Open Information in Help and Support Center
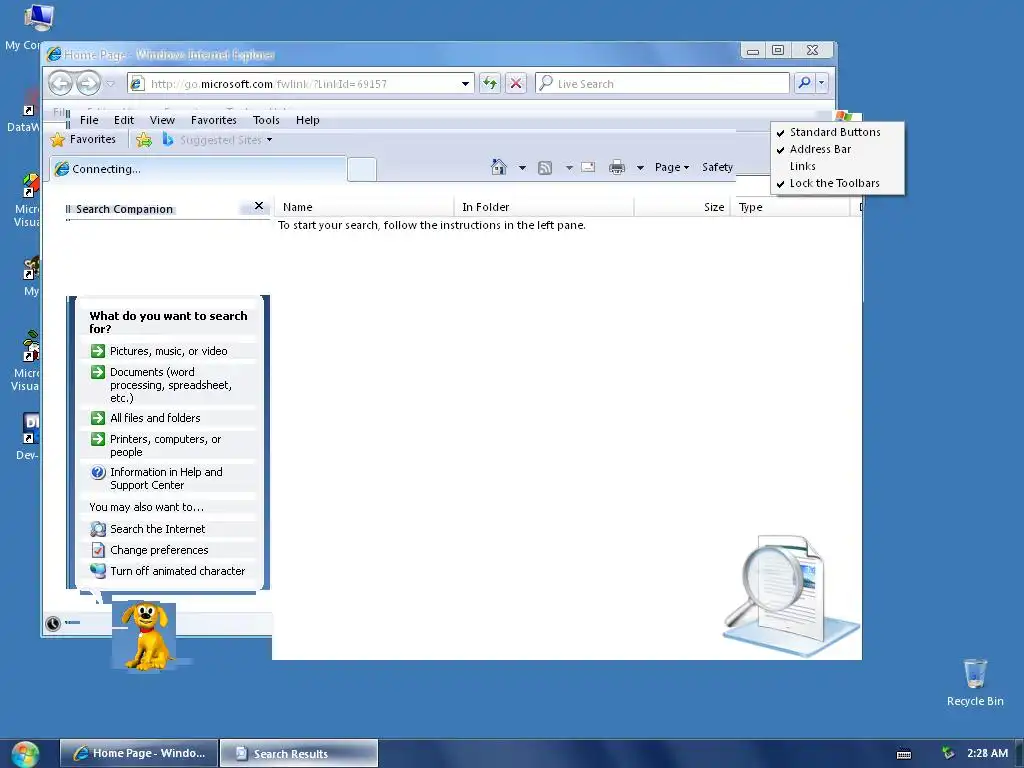The width and height of the screenshot is (1024, 768). 167,479
